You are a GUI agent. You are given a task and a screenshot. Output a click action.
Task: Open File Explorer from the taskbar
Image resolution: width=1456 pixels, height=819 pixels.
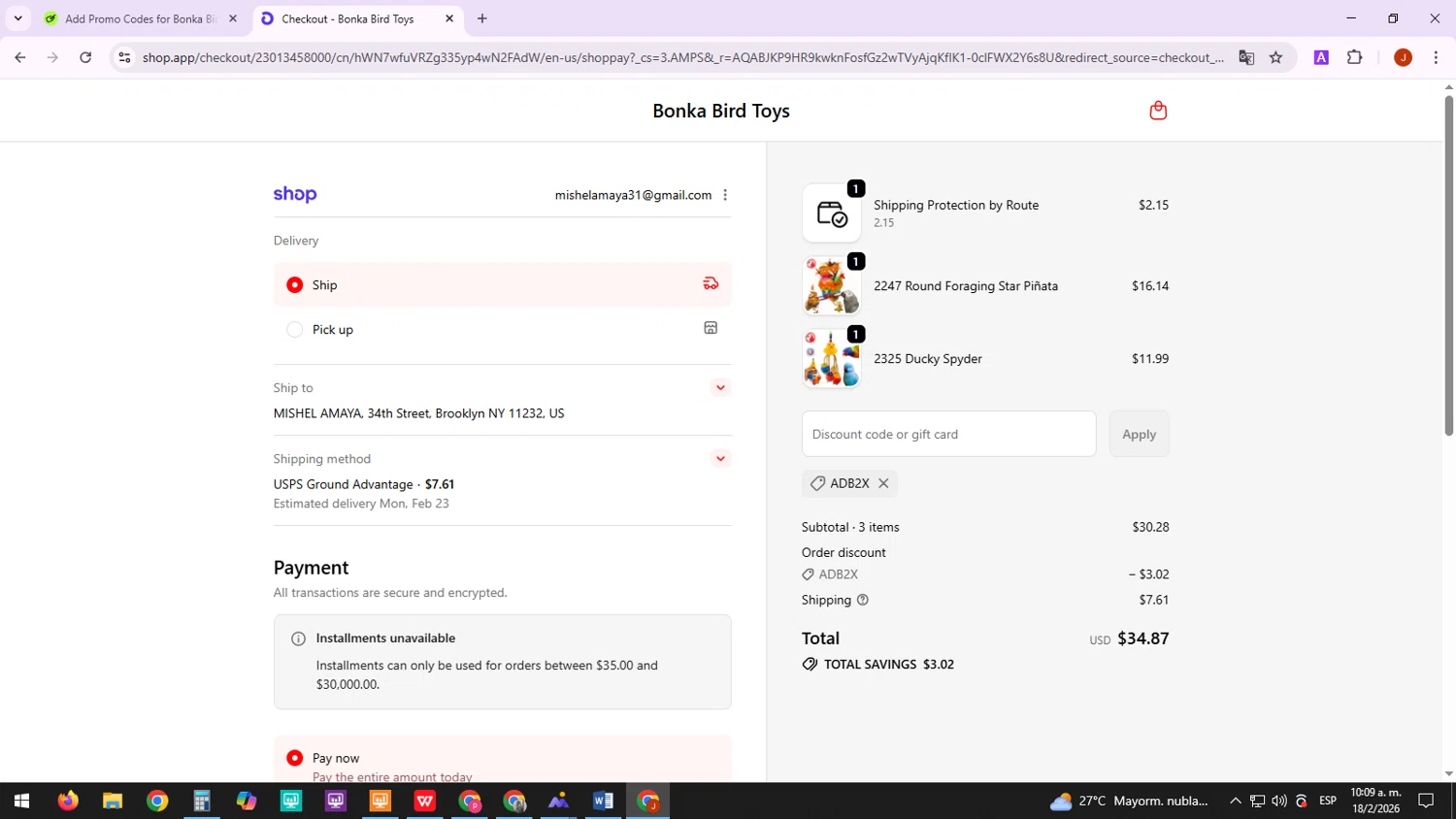(113, 801)
